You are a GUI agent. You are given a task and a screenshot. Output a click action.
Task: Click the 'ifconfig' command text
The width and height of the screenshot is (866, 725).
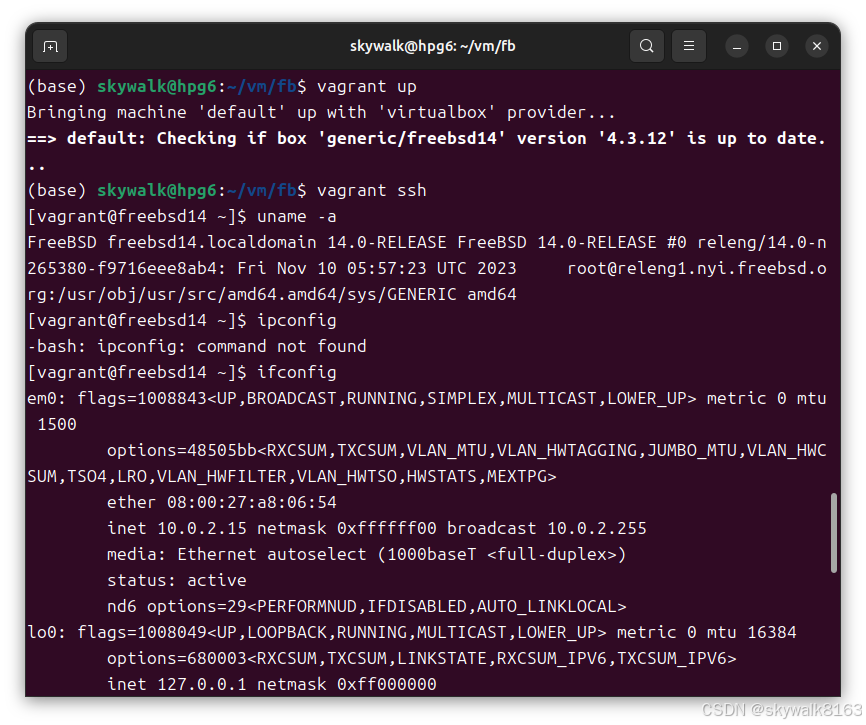(x=297, y=372)
